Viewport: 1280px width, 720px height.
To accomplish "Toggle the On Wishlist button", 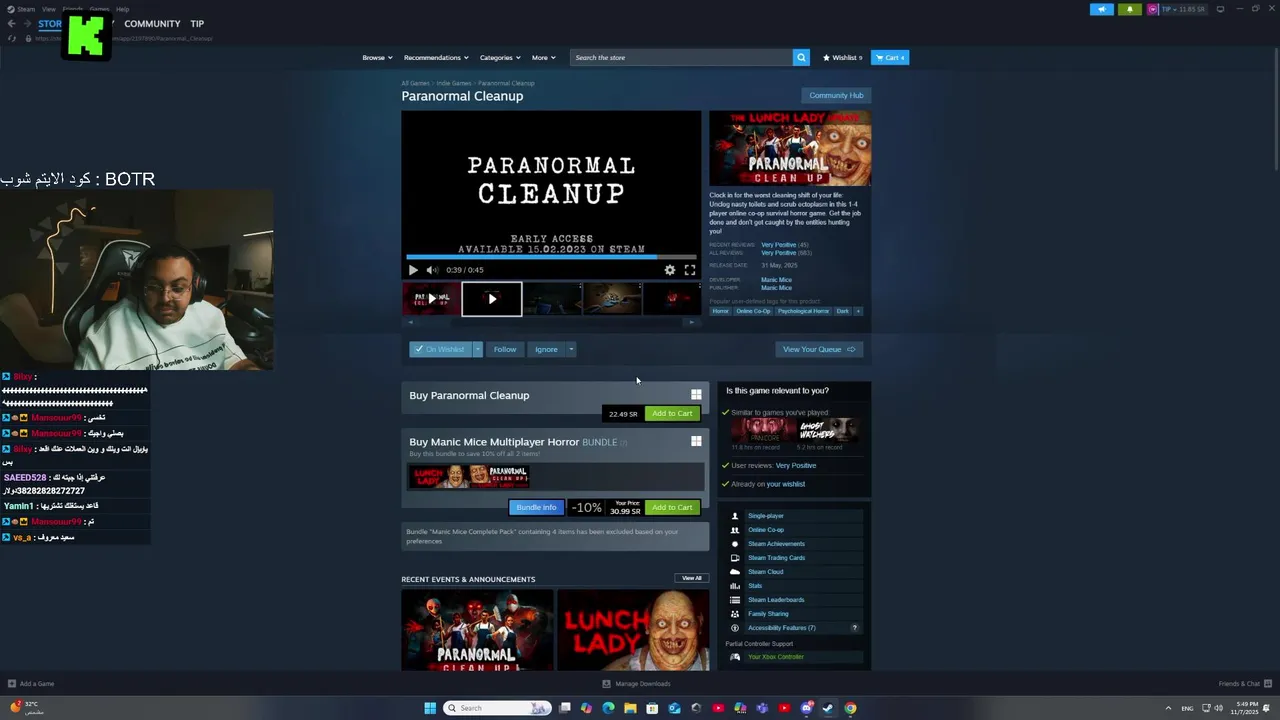I will (x=440, y=349).
